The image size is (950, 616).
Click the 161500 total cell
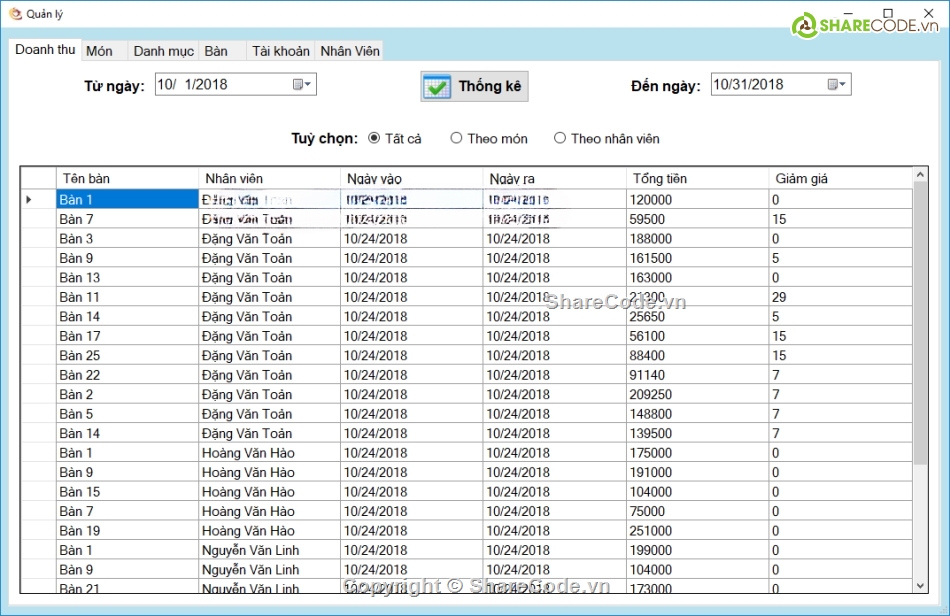pos(697,258)
